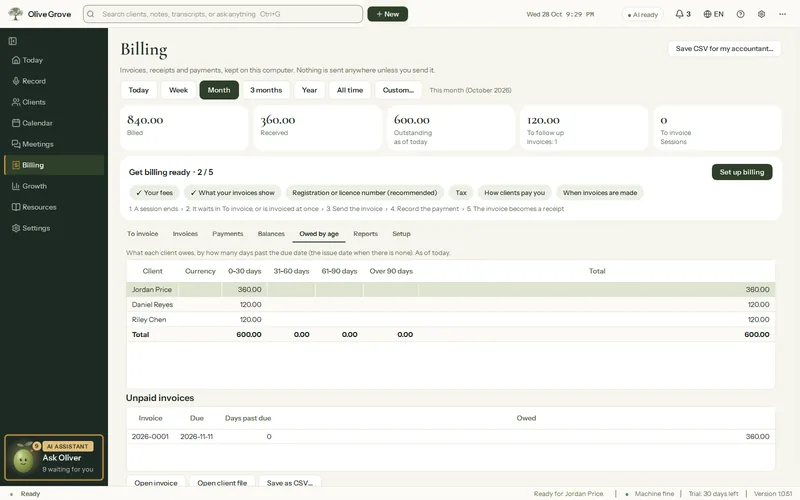The image size is (800, 500).
Task: Open the top bar gear settings
Action: tap(761, 14)
